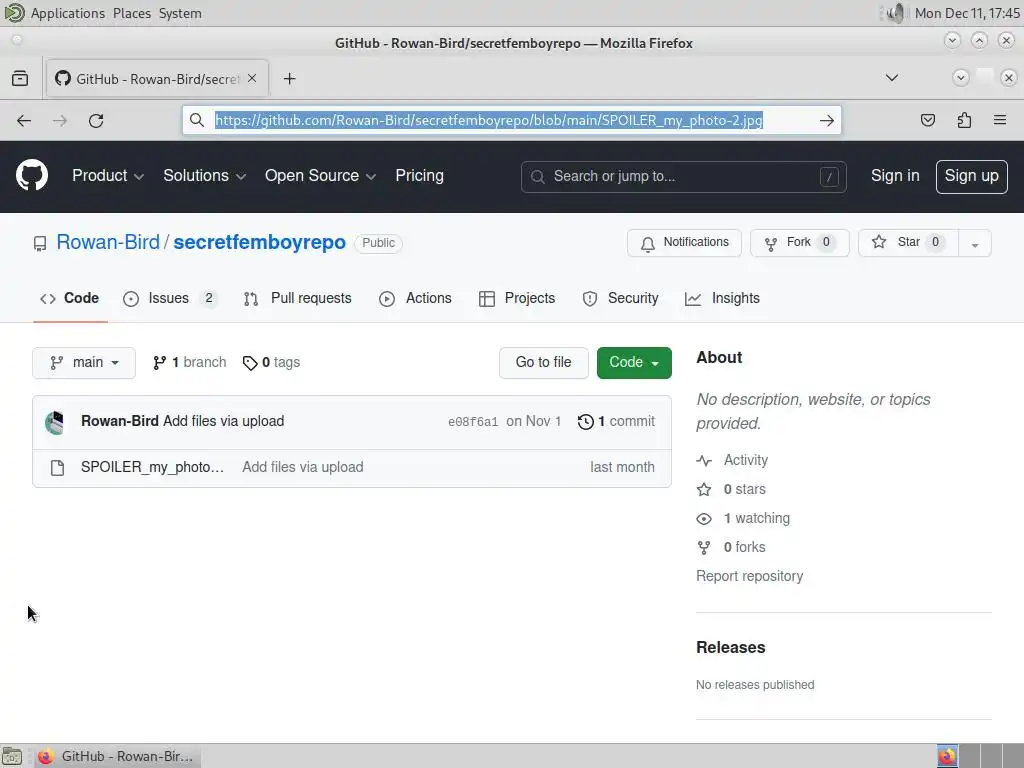Screen dimensions: 1024x768
Task: Open the green Code dropdown button
Action: [633, 362]
